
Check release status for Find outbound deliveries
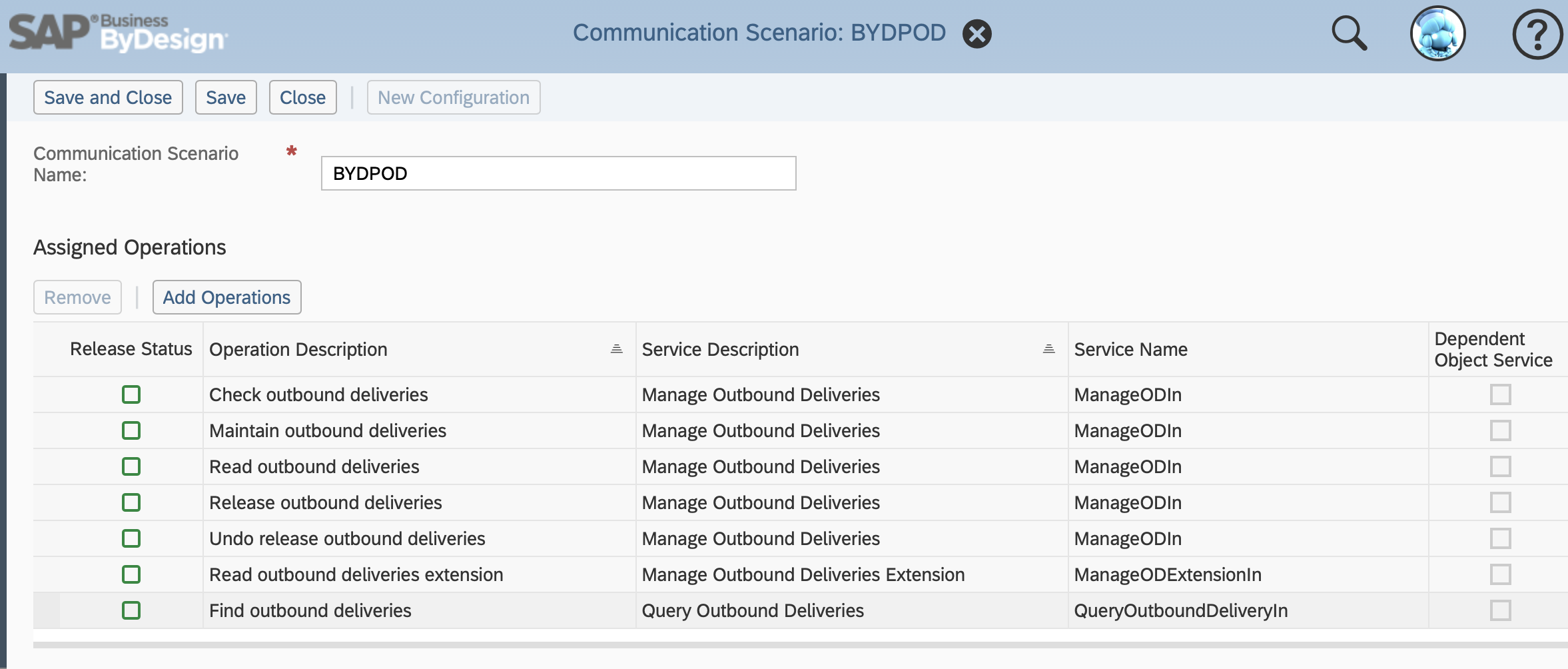(131, 610)
